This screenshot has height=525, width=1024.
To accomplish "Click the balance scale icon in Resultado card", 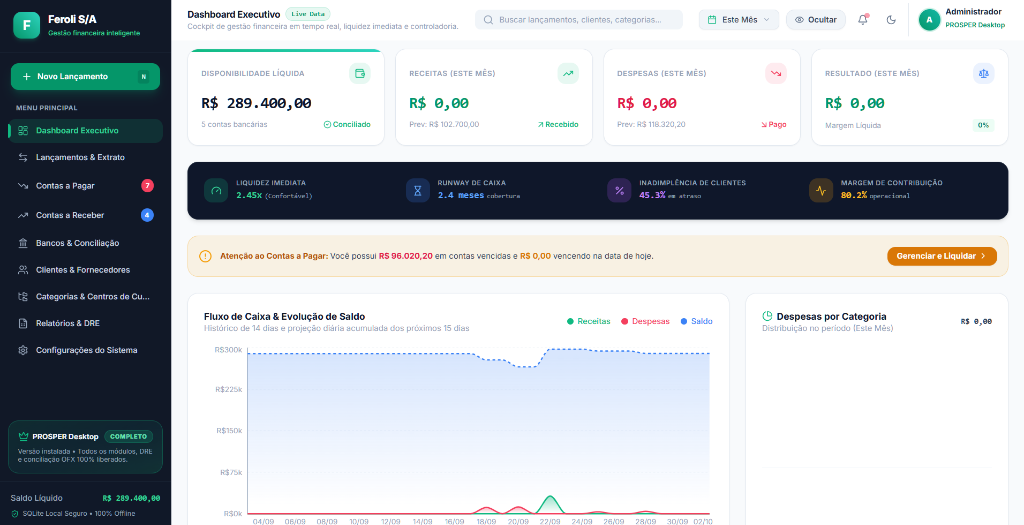I will (984, 73).
